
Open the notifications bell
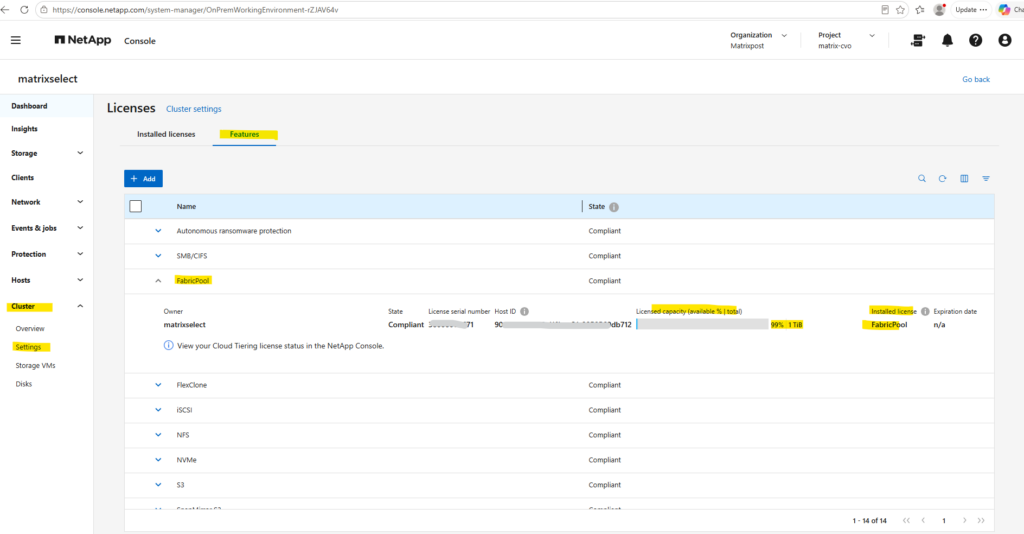tap(947, 40)
